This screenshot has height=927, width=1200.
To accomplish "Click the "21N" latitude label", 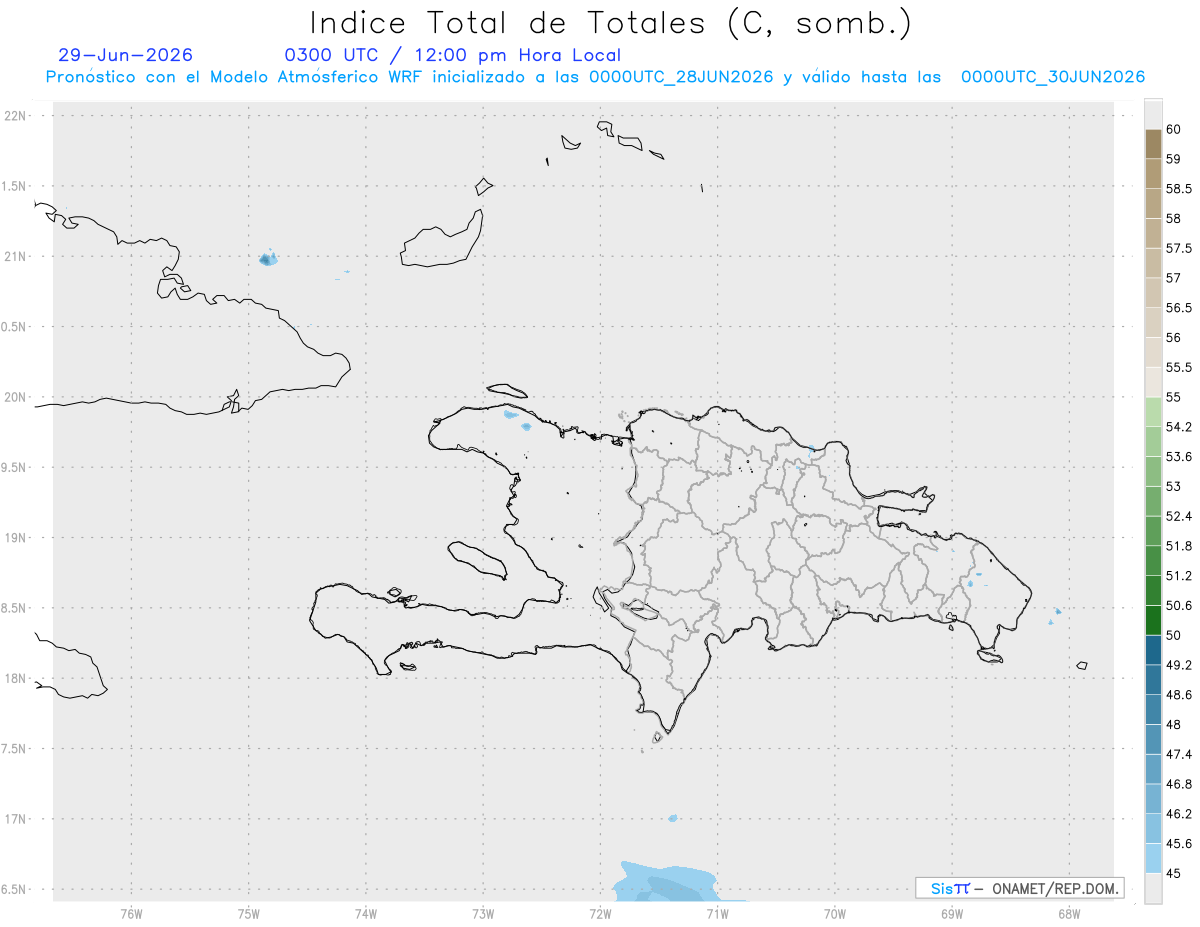I will point(17,257).
